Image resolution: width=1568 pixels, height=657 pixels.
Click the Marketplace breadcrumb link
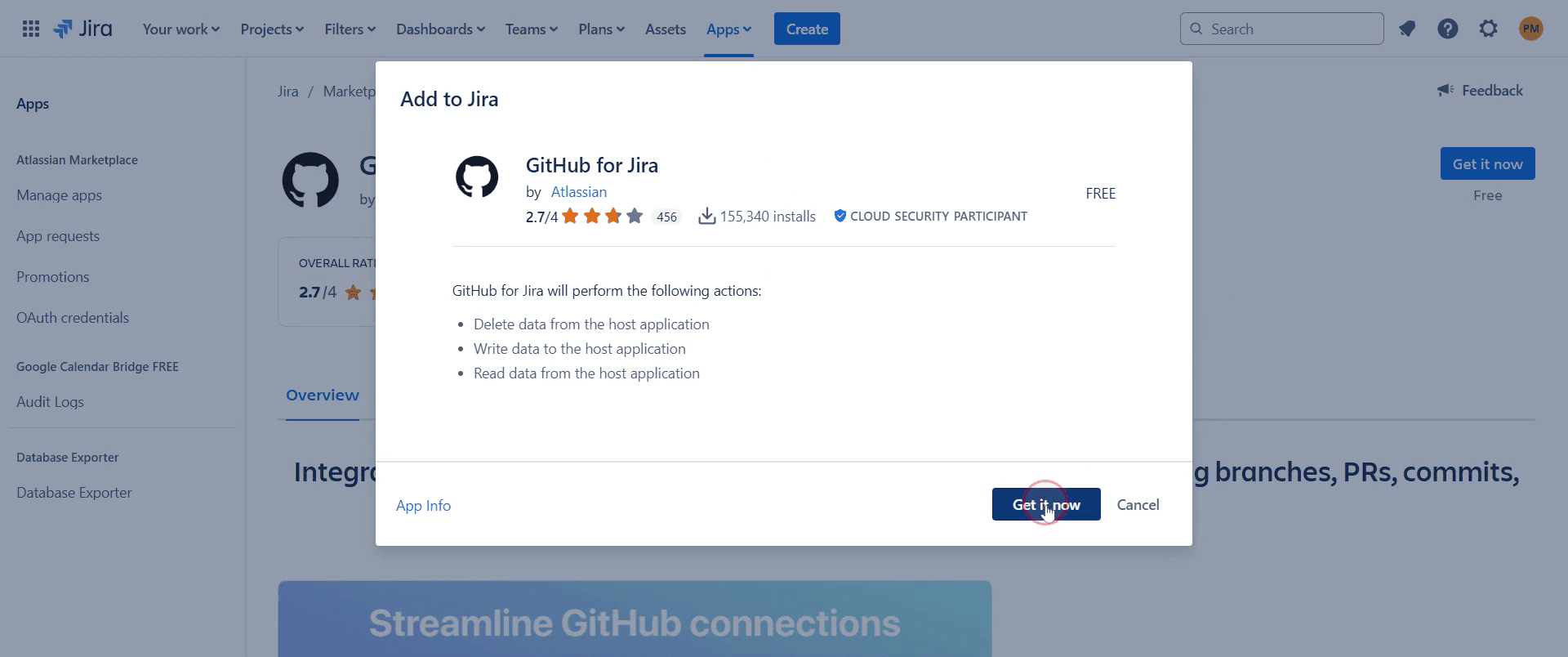pyautogui.click(x=349, y=91)
